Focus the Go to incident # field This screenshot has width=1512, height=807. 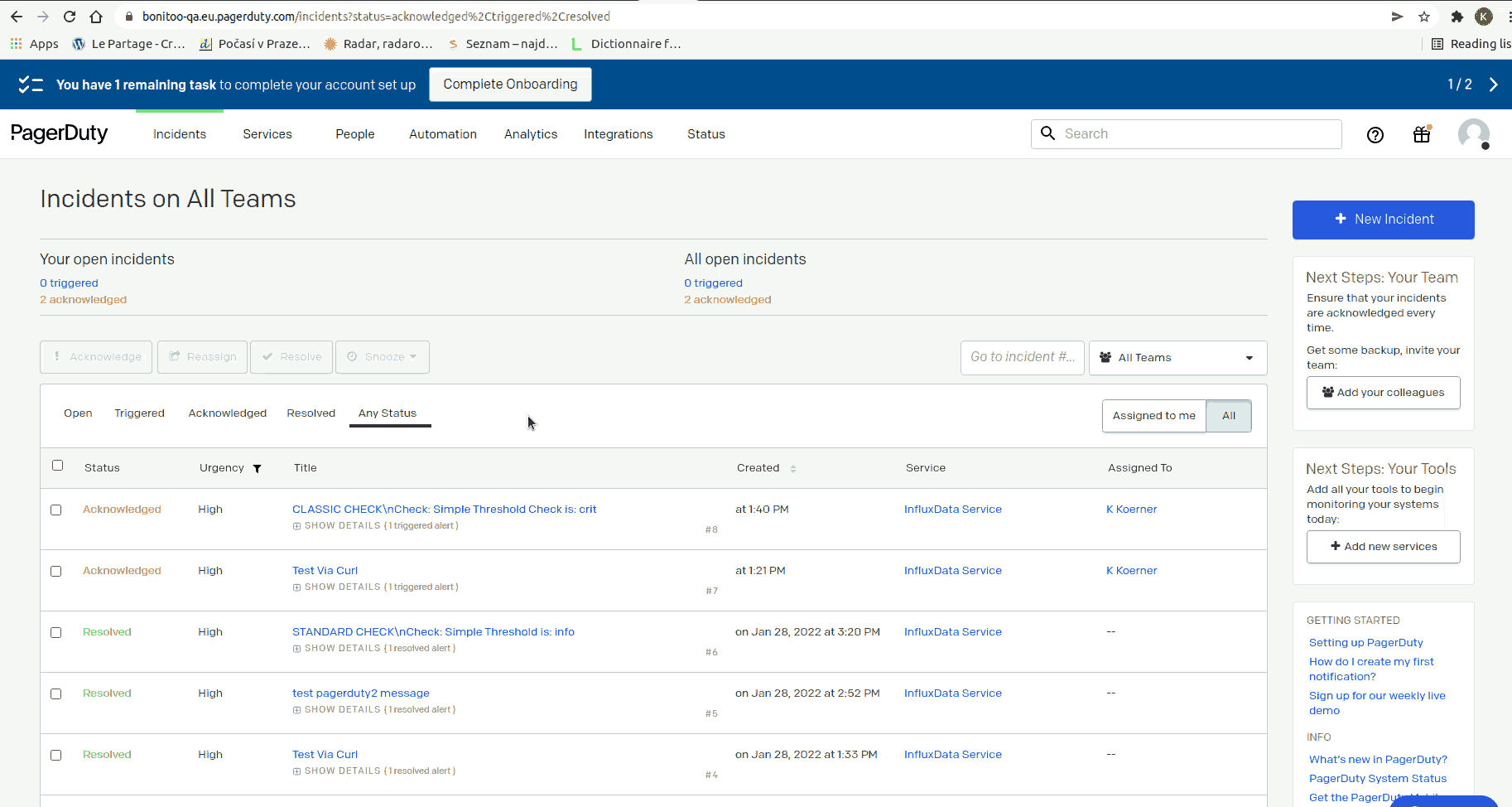[x=1023, y=358]
